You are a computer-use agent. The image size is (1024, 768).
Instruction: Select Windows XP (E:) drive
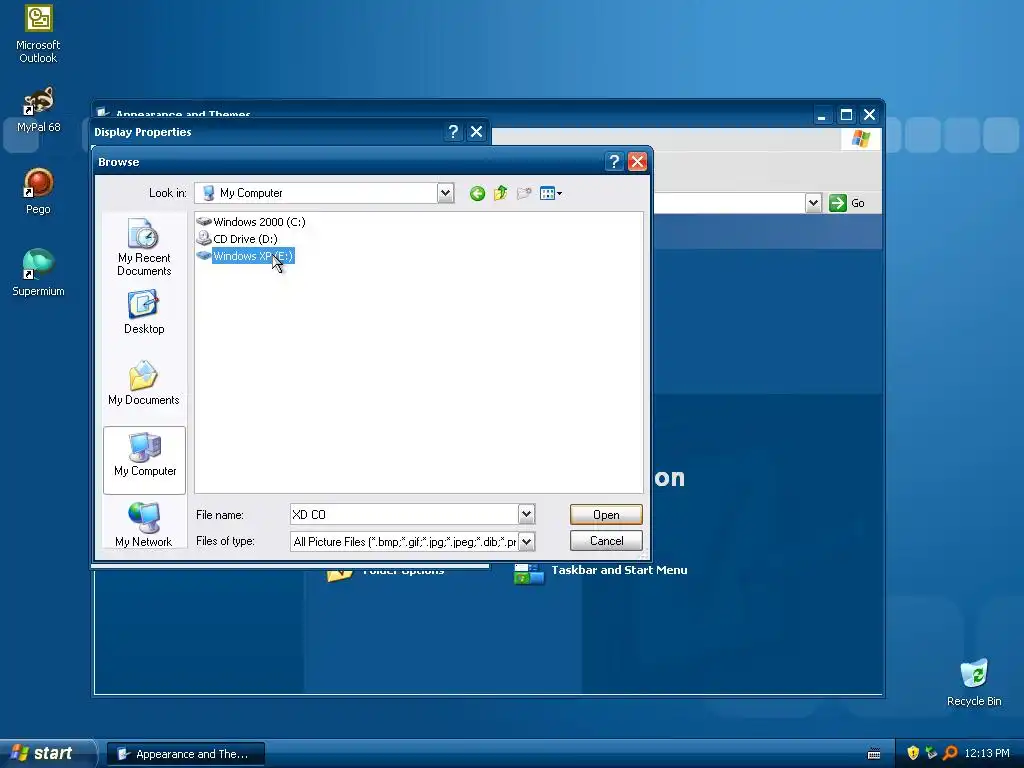(246, 256)
